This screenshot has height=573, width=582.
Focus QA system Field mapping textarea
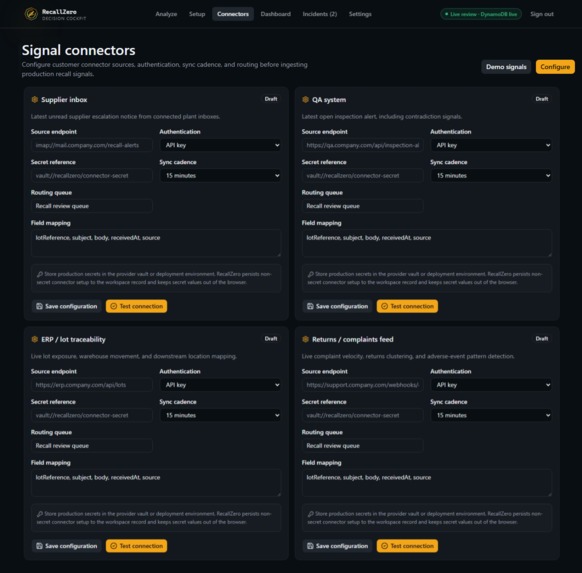[427, 243]
